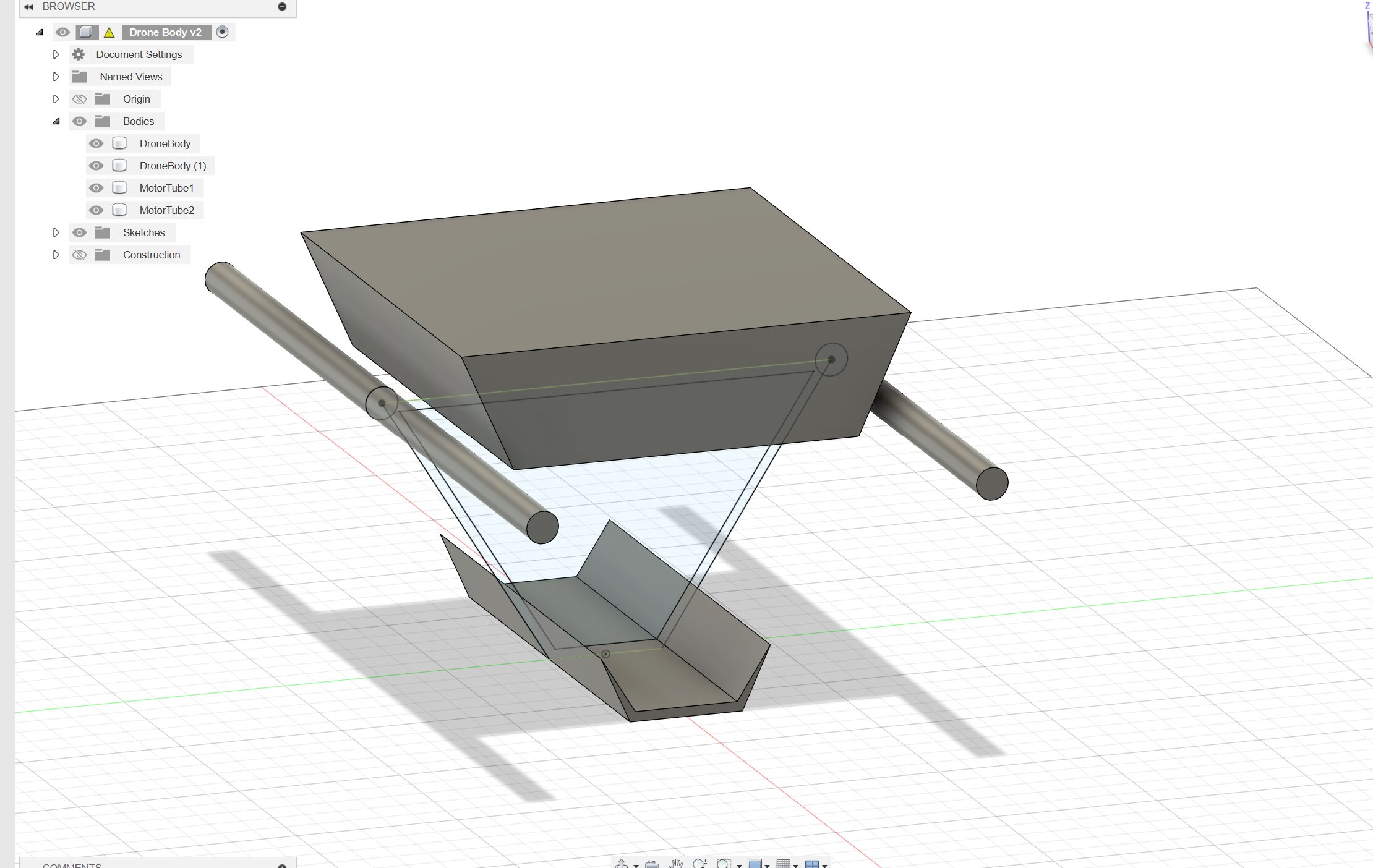Collapse the Bodies folder
The height and width of the screenshot is (868, 1373).
pyautogui.click(x=56, y=121)
